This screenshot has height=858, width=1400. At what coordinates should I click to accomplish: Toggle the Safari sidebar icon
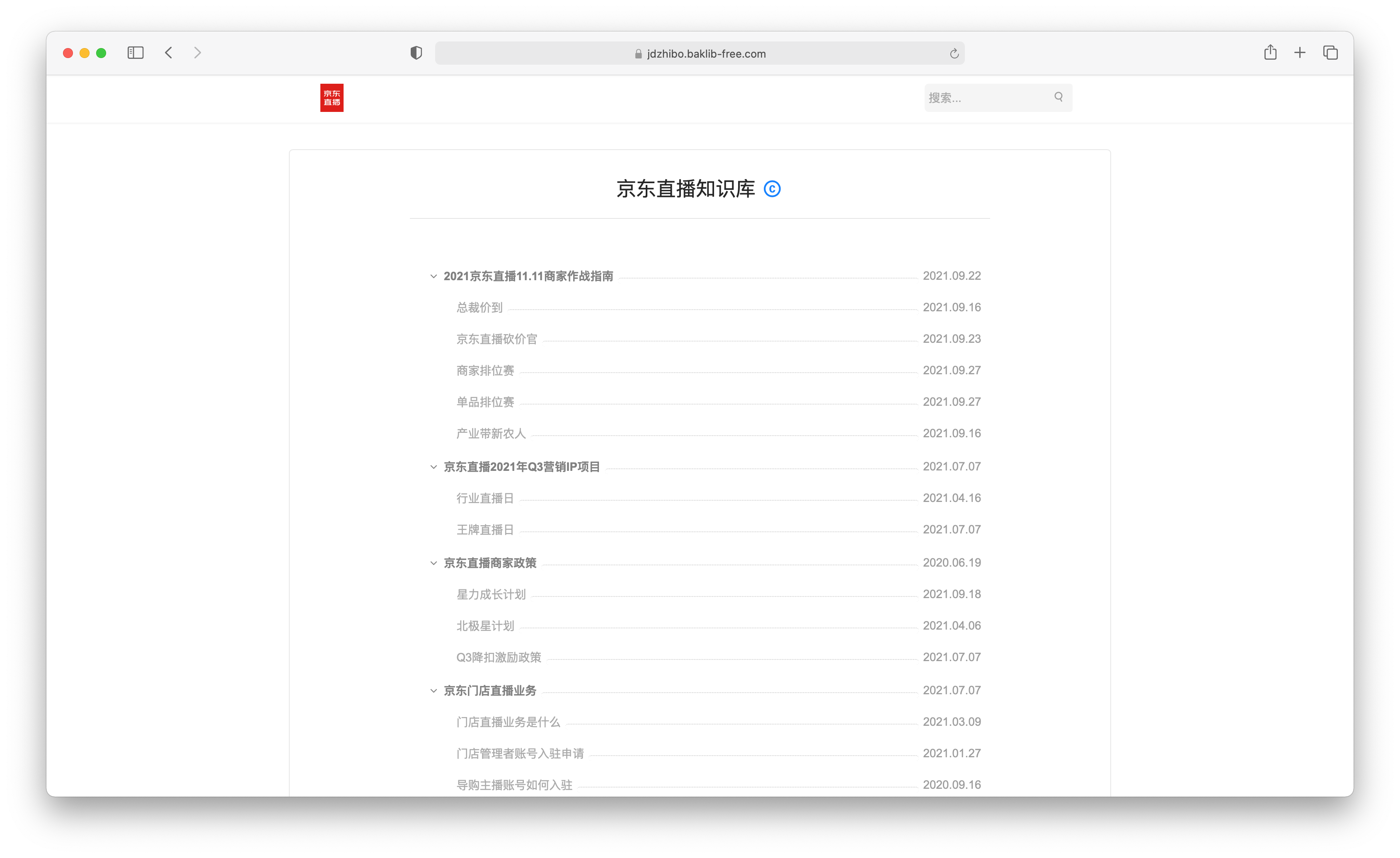coord(135,53)
